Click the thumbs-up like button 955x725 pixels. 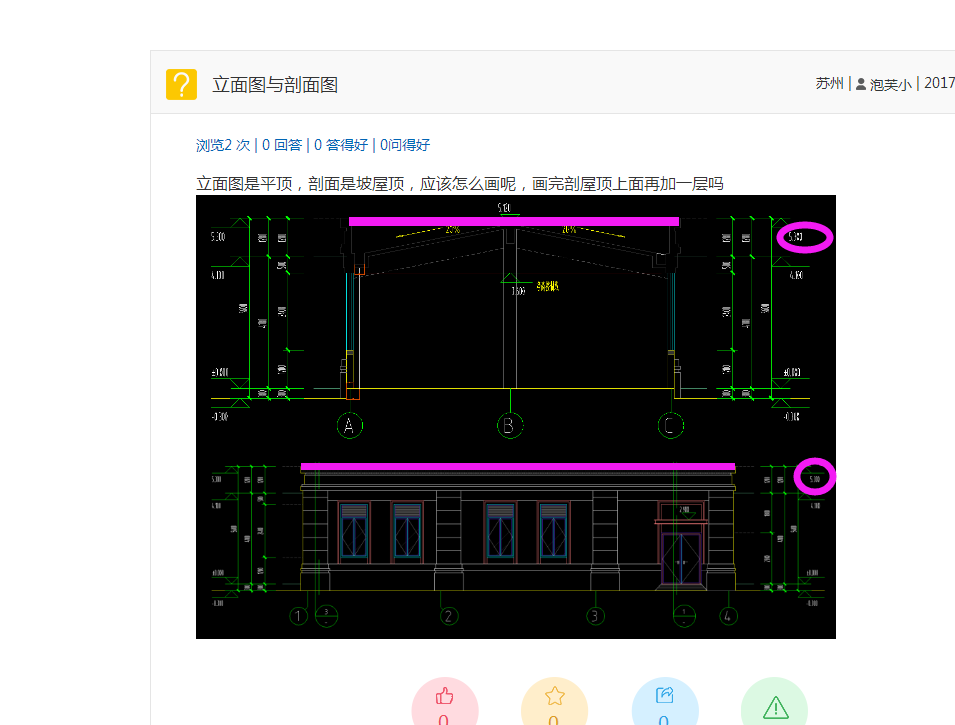[x=445, y=703]
